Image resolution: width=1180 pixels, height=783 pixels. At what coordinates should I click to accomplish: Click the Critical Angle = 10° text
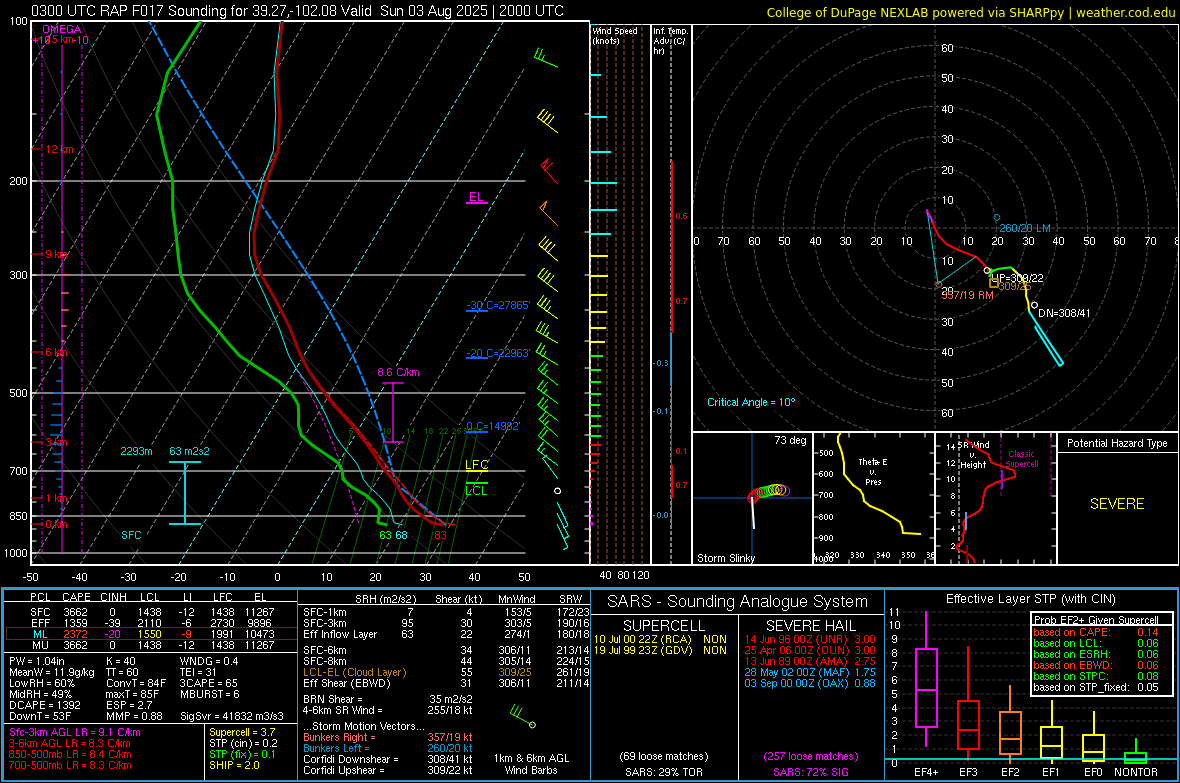(x=750, y=402)
